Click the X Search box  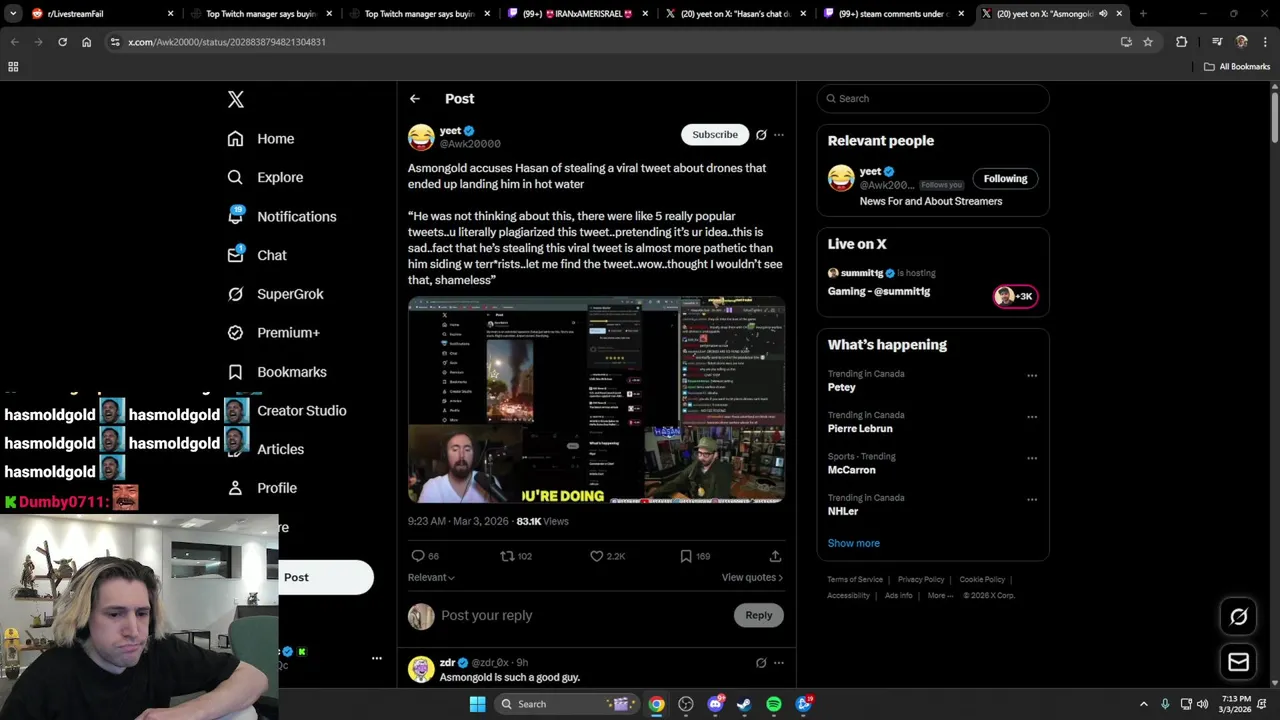pyautogui.click(x=933, y=98)
